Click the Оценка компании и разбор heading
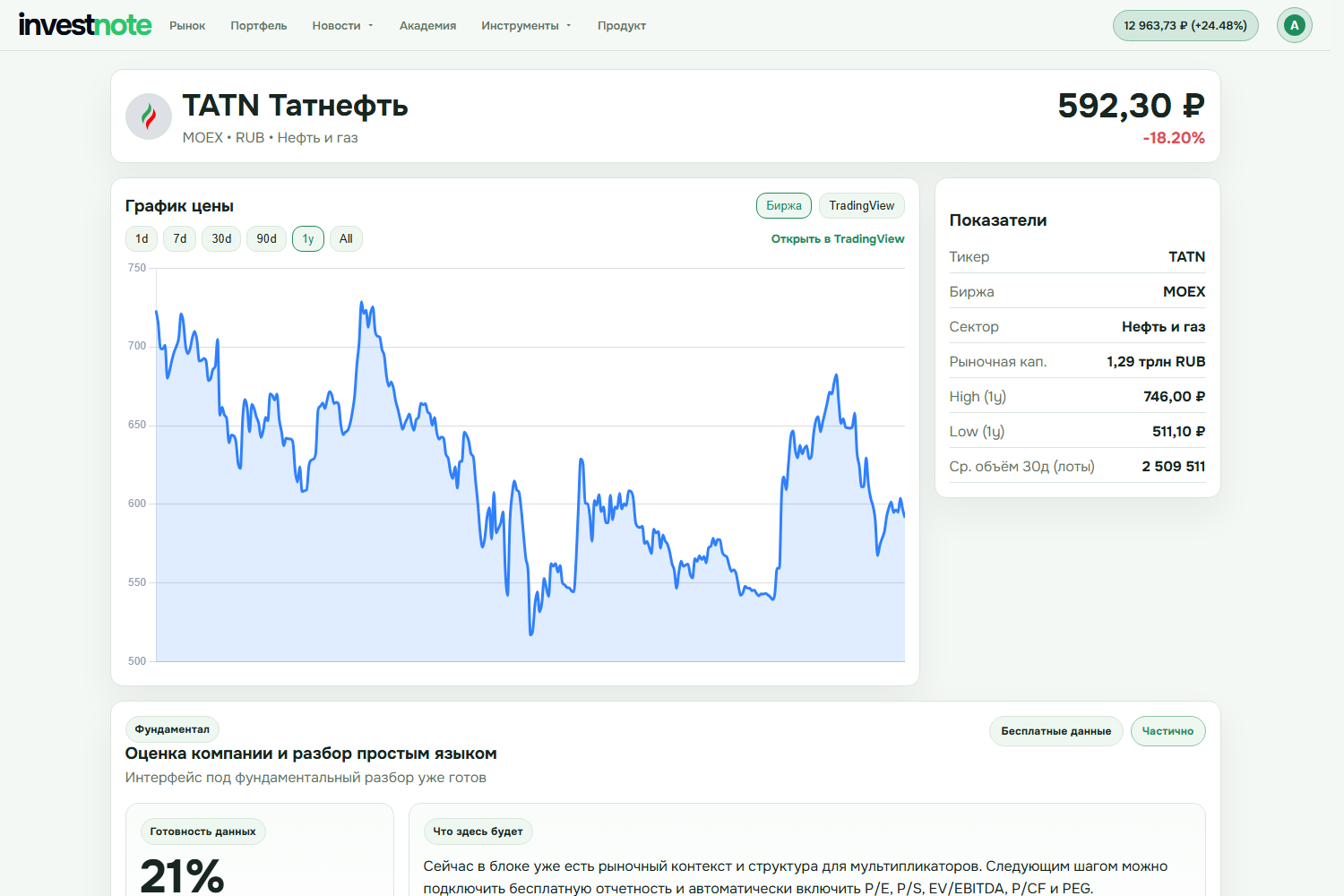Screen dimensions: 1344x896 tap(311, 754)
